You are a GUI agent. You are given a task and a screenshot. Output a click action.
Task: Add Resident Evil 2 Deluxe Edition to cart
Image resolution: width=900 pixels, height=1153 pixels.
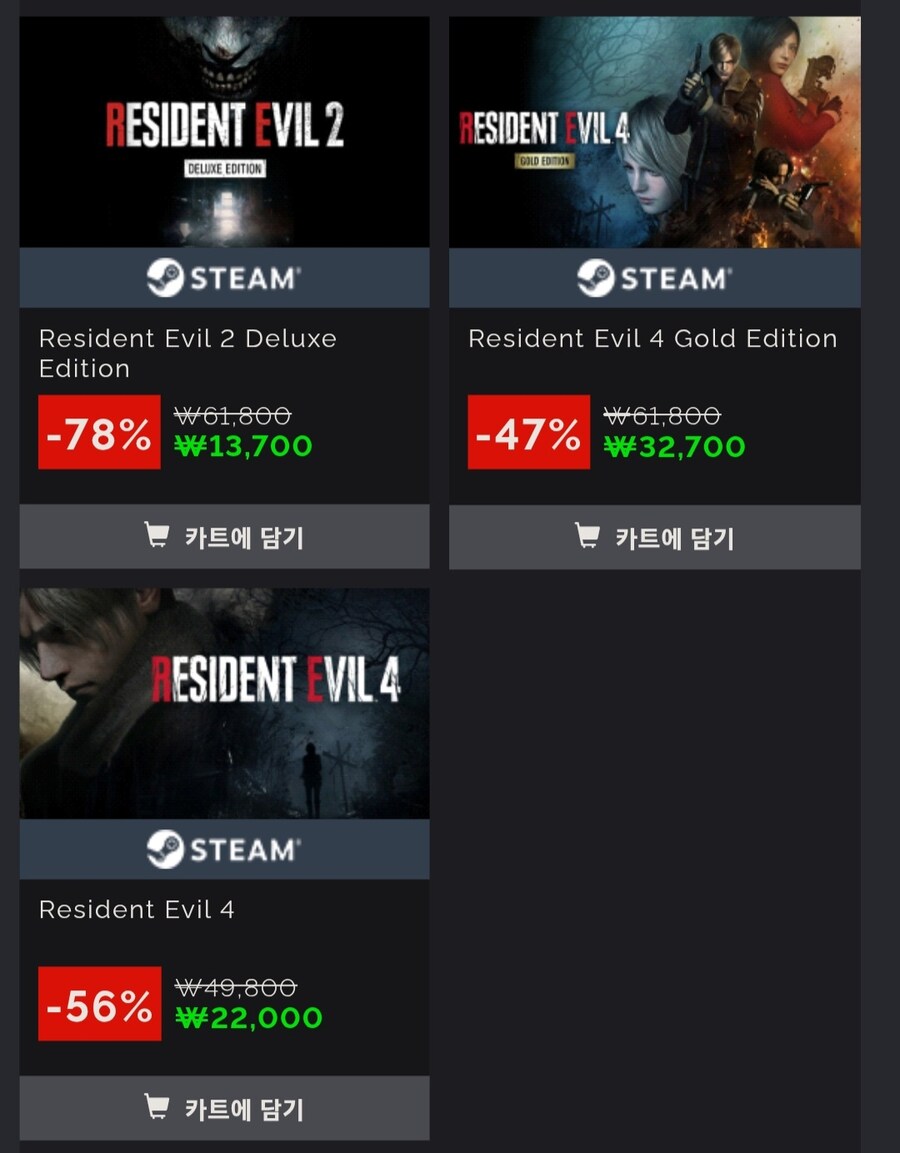click(224, 536)
